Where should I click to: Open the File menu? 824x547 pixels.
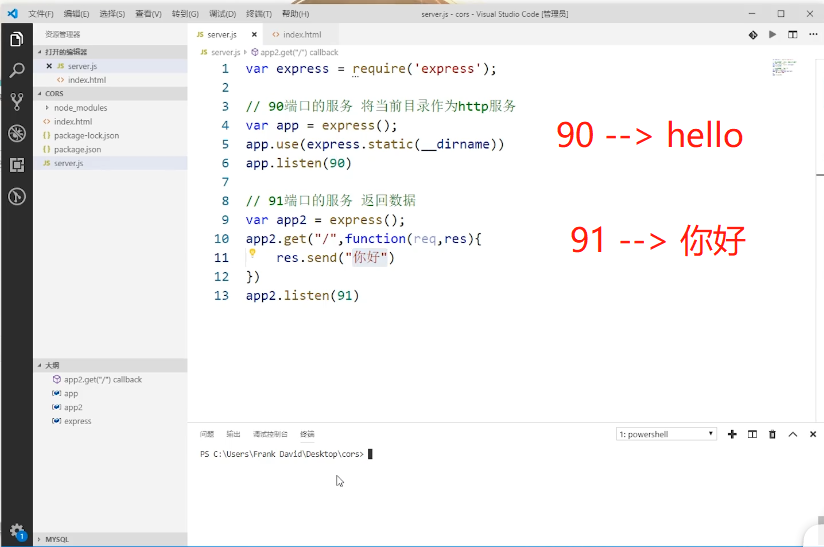click(x=40, y=14)
